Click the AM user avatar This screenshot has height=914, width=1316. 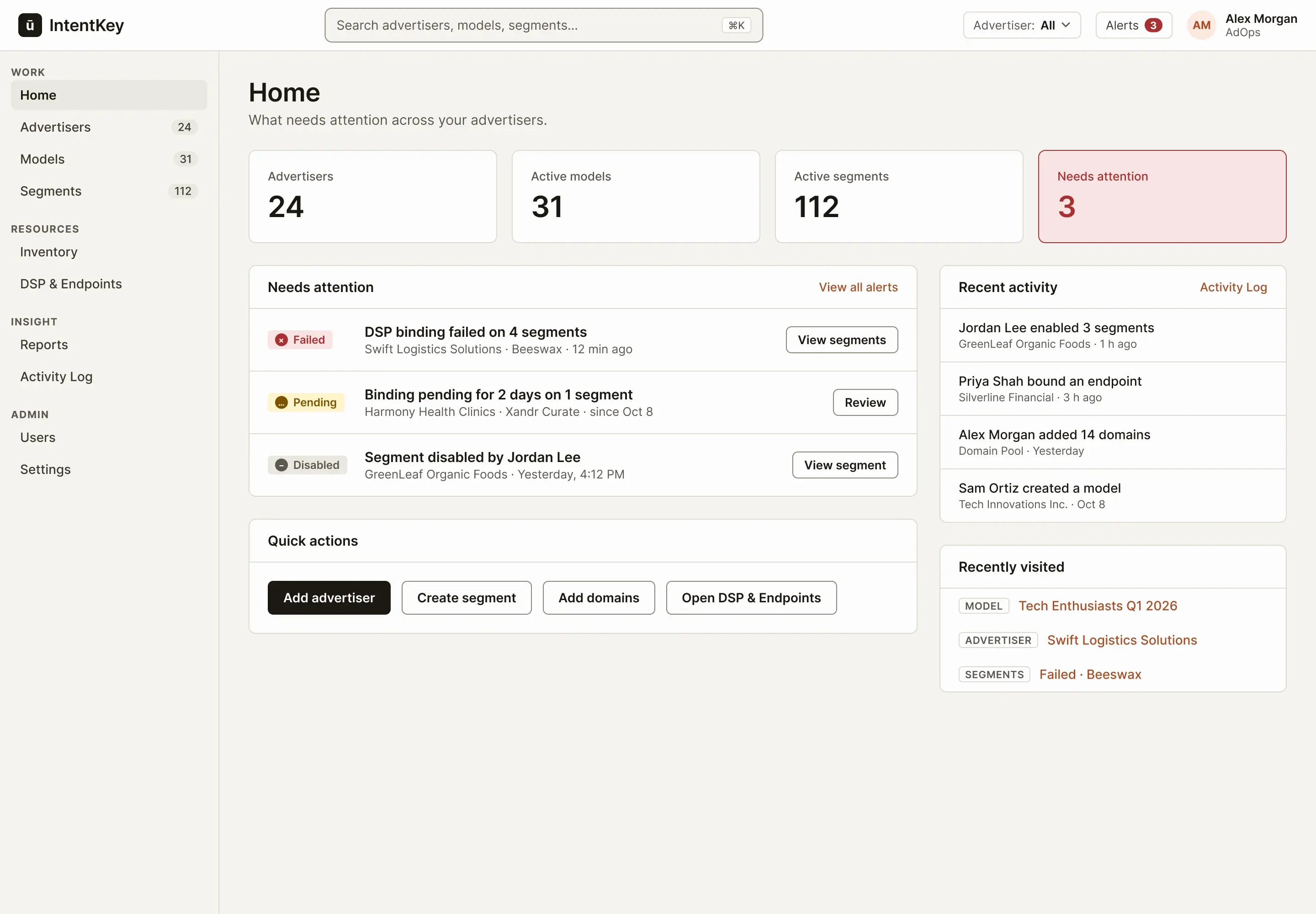click(1201, 25)
